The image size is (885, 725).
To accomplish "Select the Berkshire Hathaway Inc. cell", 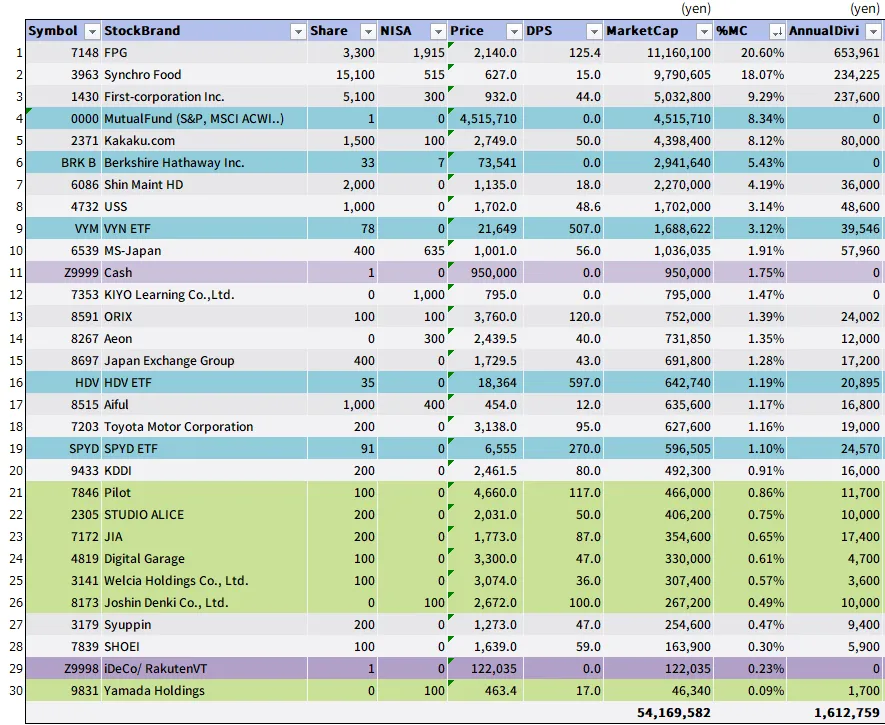I will [x=200, y=163].
